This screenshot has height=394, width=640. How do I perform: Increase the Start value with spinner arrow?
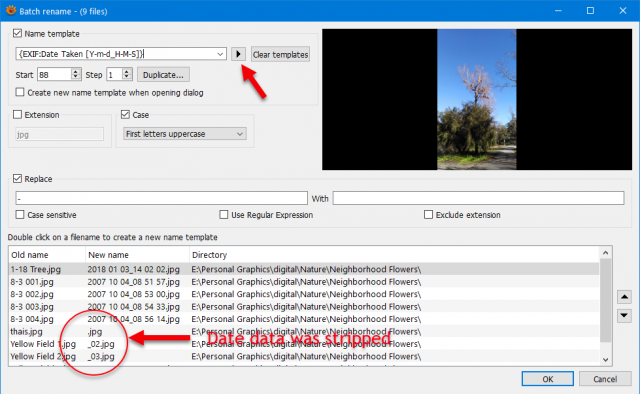click(x=76, y=72)
